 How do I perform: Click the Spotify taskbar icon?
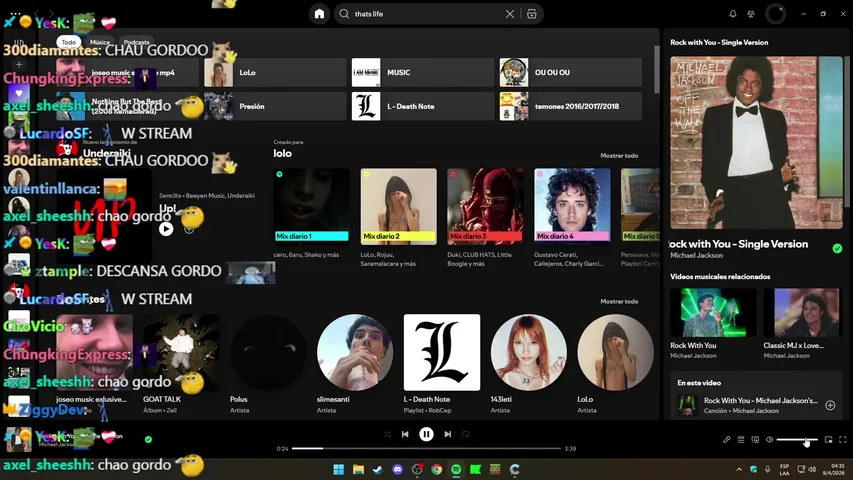coord(456,469)
